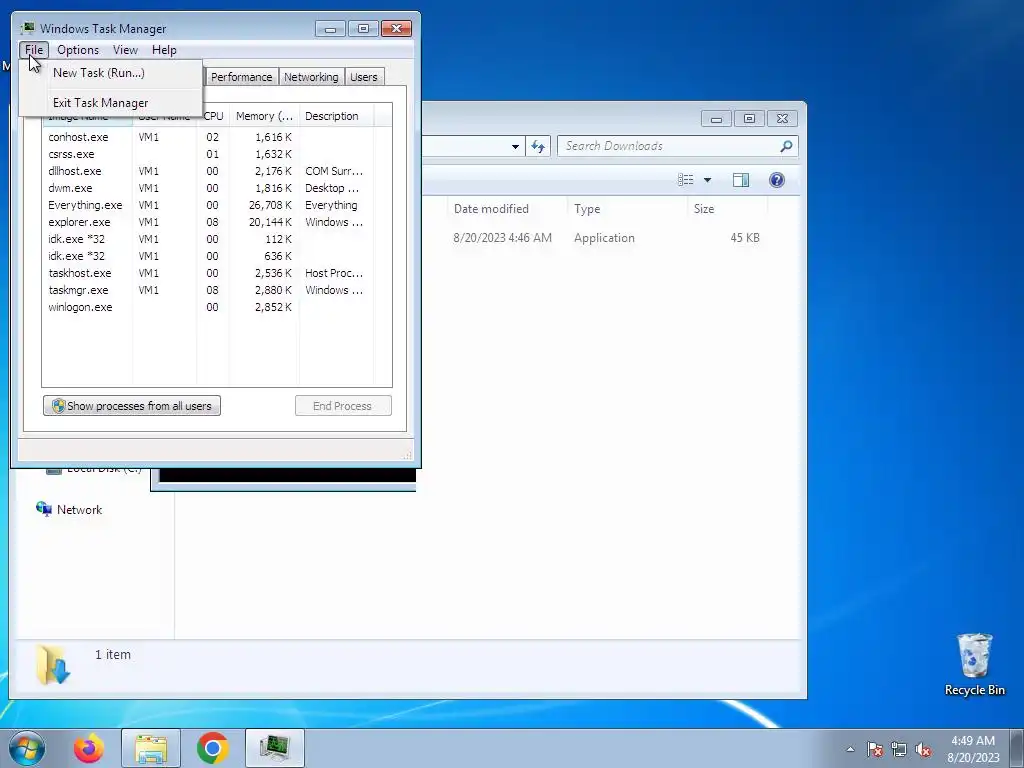Close the open File menu via File
This screenshot has height=768, width=1024.
[34, 50]
